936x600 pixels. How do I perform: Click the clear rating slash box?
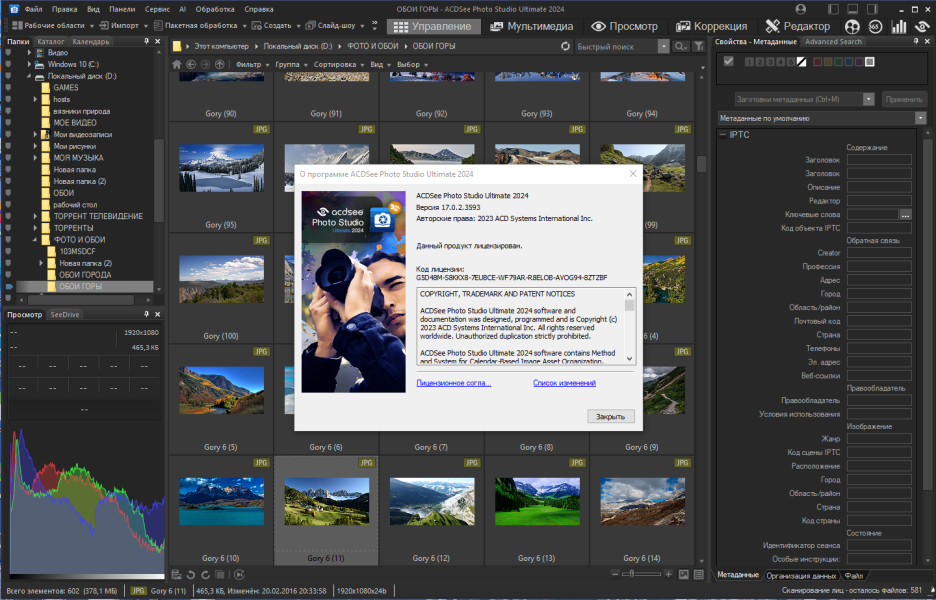(801, 61)
